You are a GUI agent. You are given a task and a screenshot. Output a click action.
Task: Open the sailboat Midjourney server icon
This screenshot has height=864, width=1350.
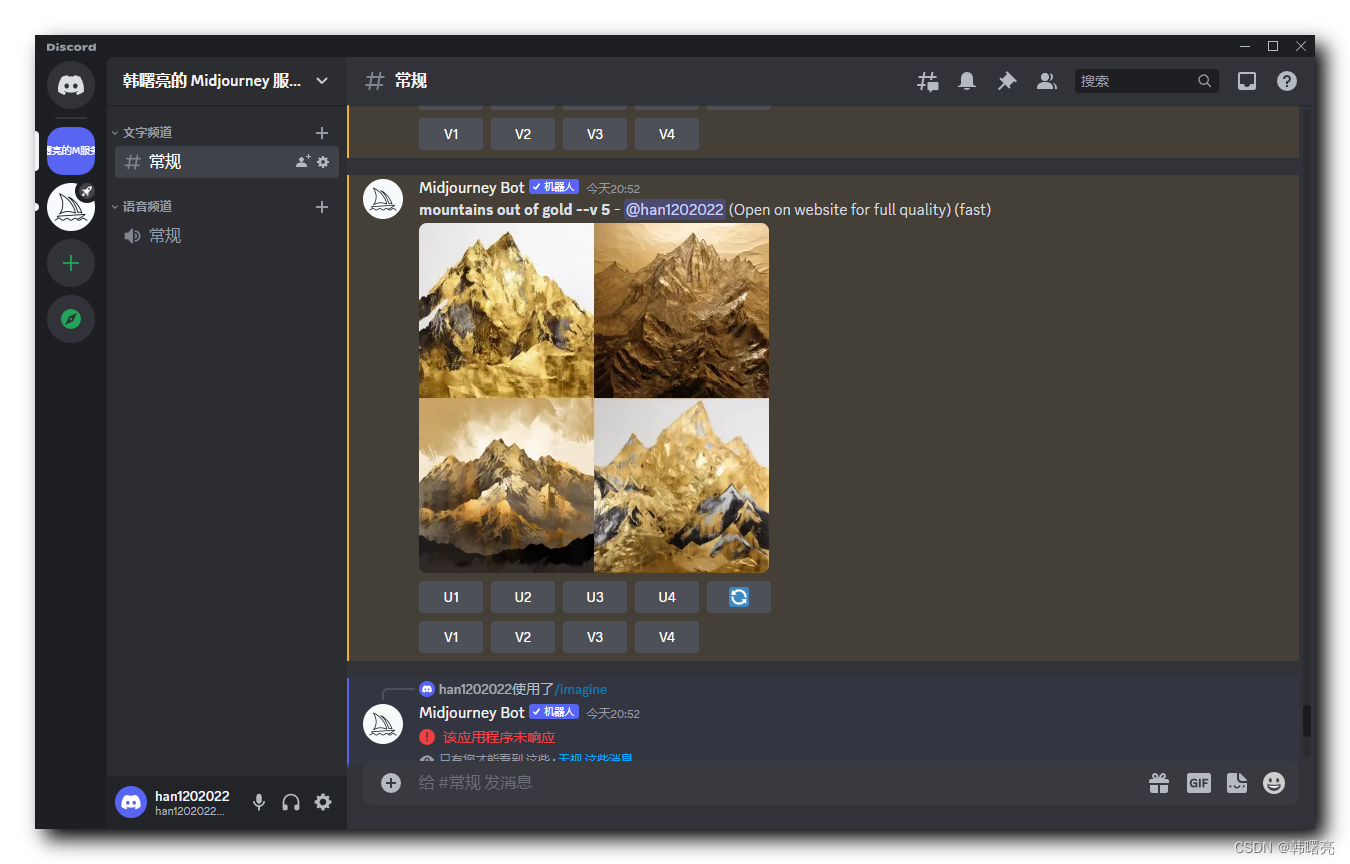click(x=71, y=207)
